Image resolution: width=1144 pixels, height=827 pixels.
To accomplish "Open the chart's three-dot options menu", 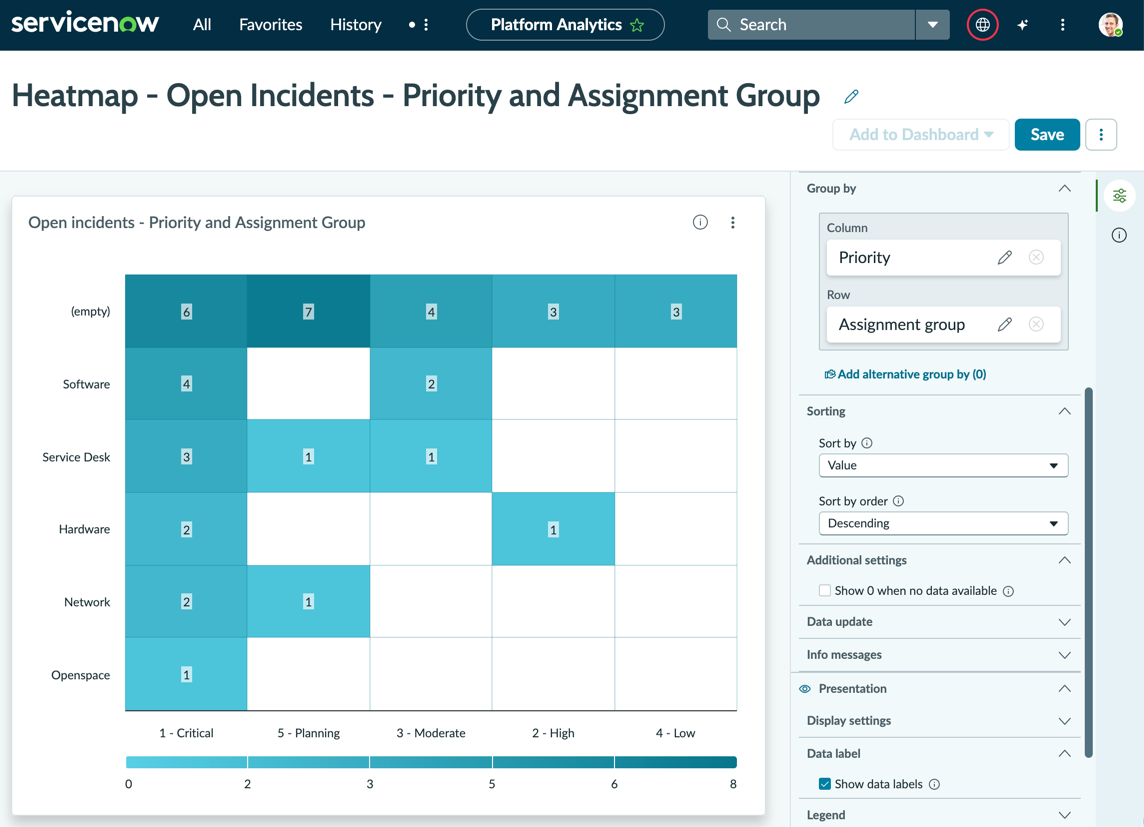I will [733, 222].
